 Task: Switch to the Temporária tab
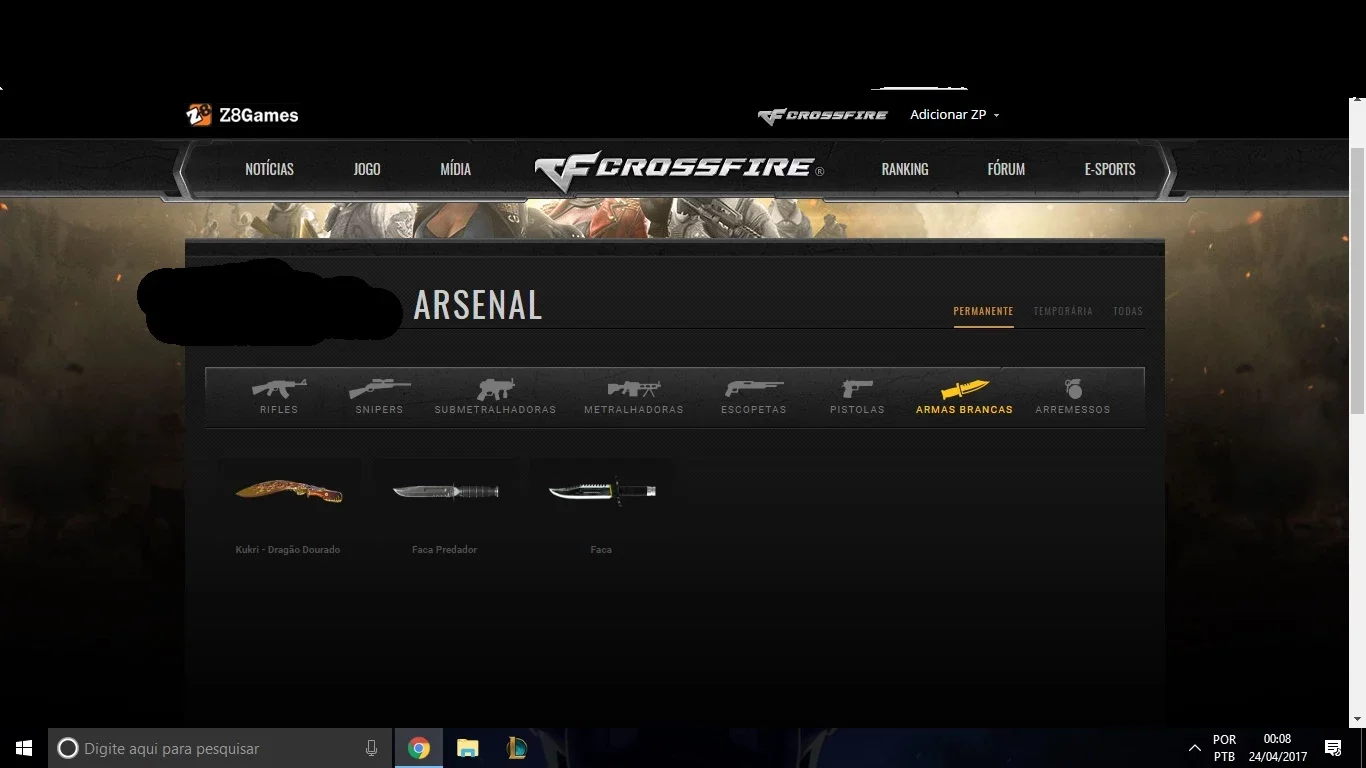pos(1063,311)
